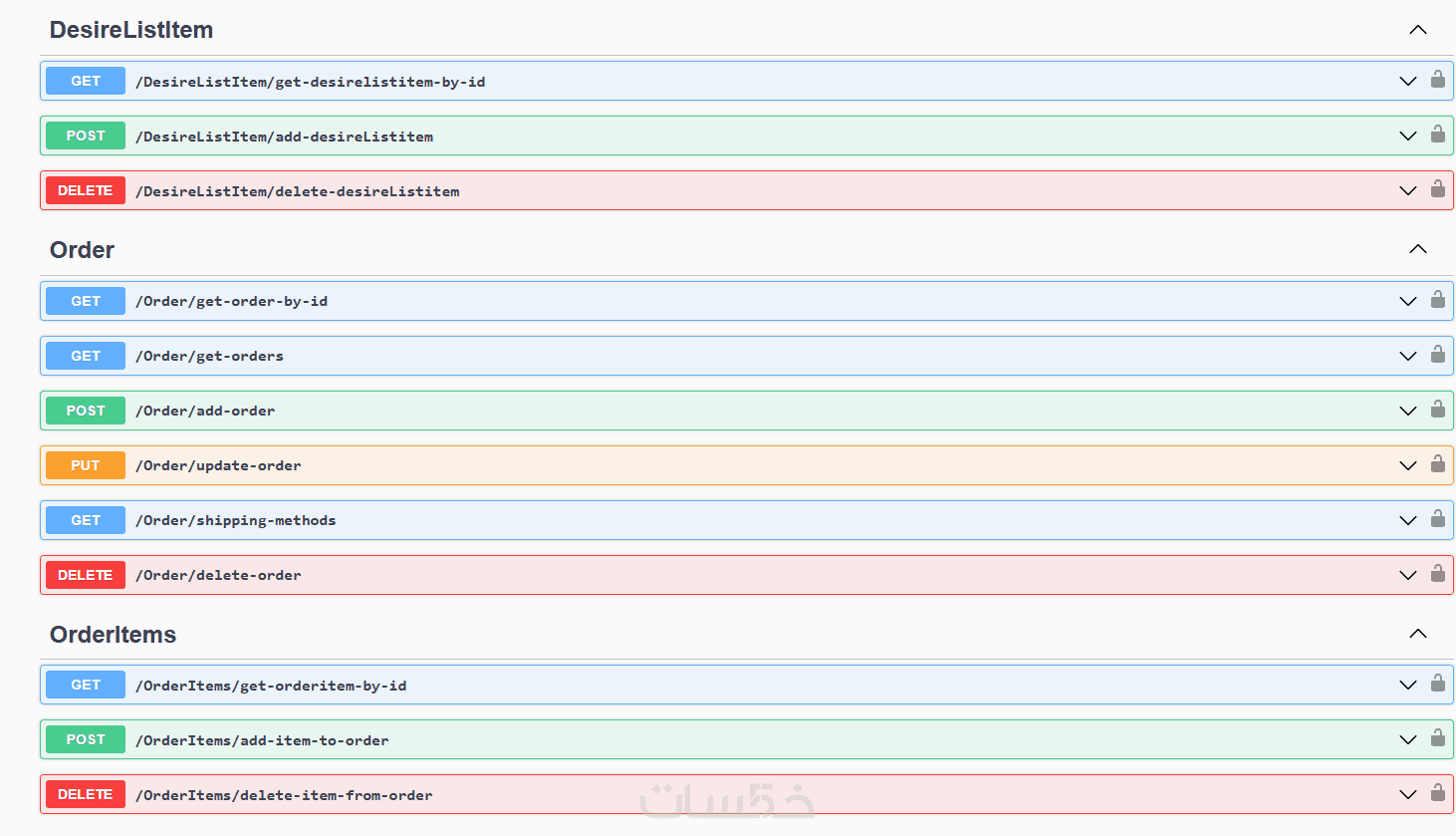The image size is (1456, 836).
Task: Collapse the OrderItems section
Action: tap(1418, 634)
